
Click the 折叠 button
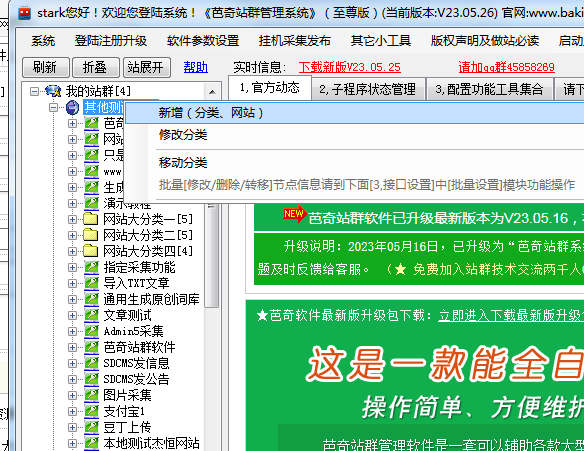click(95, 67)
